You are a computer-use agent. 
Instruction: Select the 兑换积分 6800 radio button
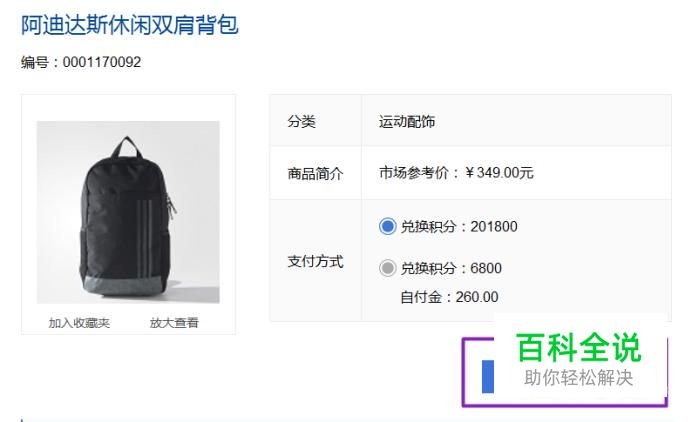[387, 268]
